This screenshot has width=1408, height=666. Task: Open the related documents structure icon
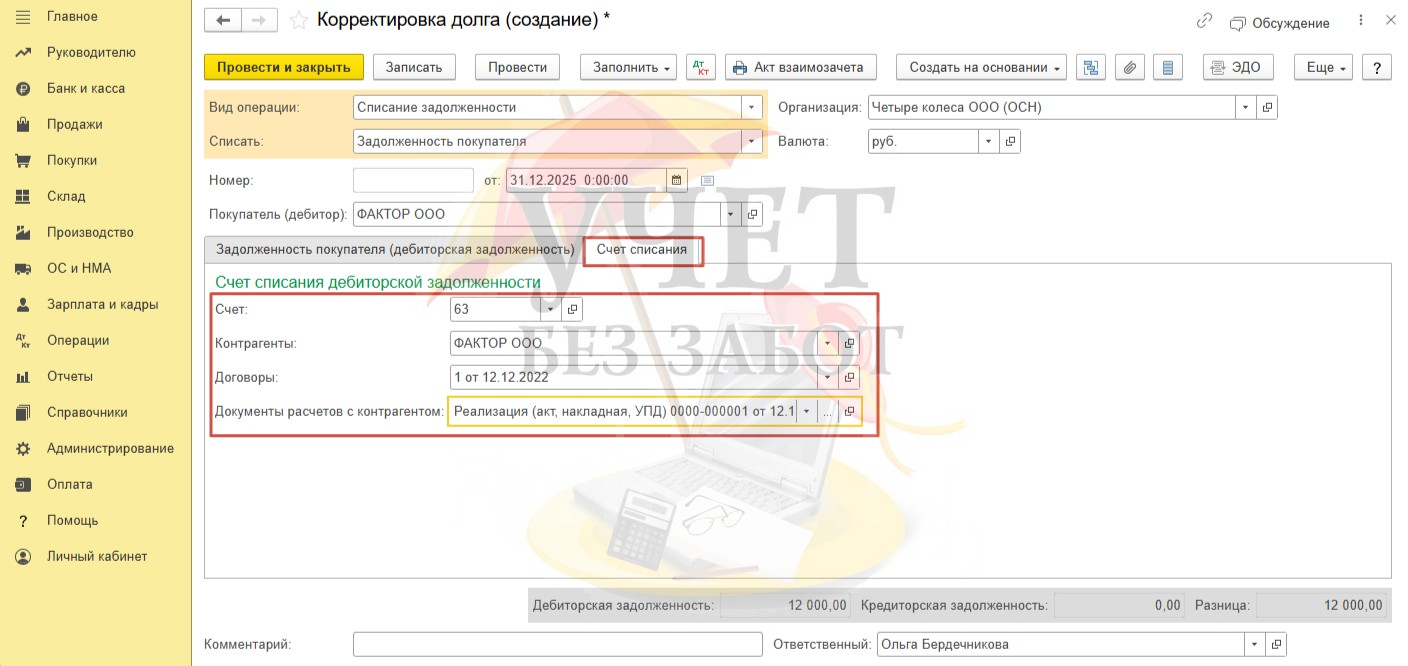(1091, 67)
